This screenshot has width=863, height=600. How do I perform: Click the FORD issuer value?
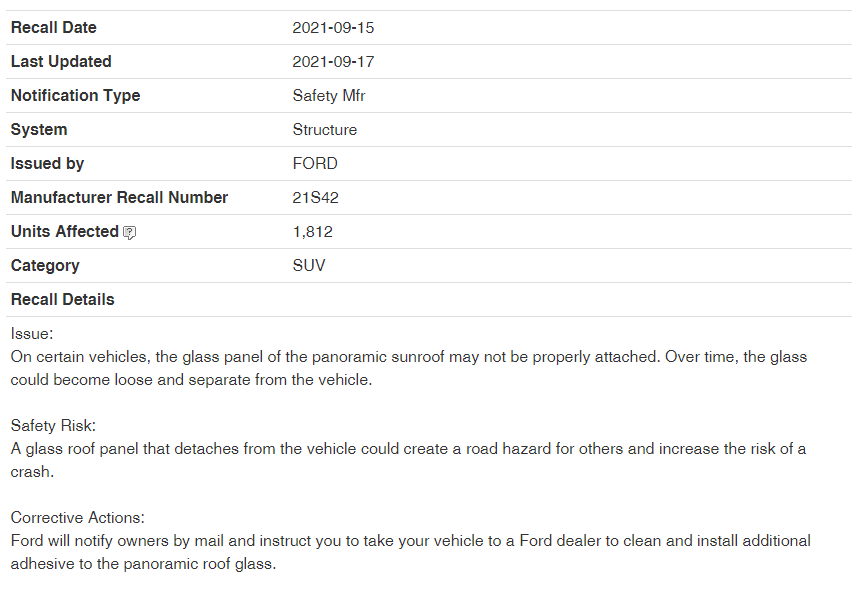(x=315, y=163)
